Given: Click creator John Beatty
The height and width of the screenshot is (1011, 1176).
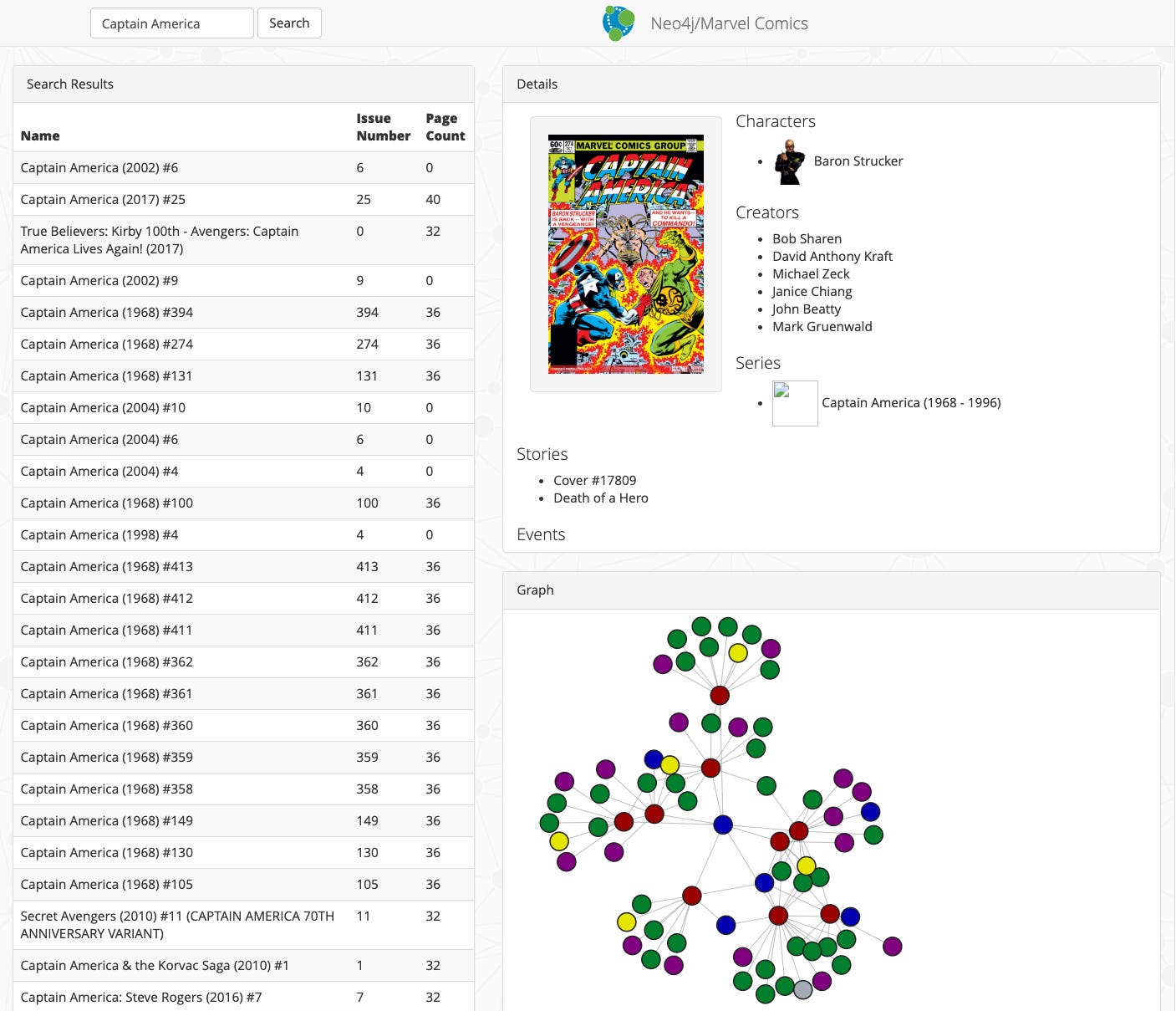Looking at the screenshot, I should [x=807, y=309].
